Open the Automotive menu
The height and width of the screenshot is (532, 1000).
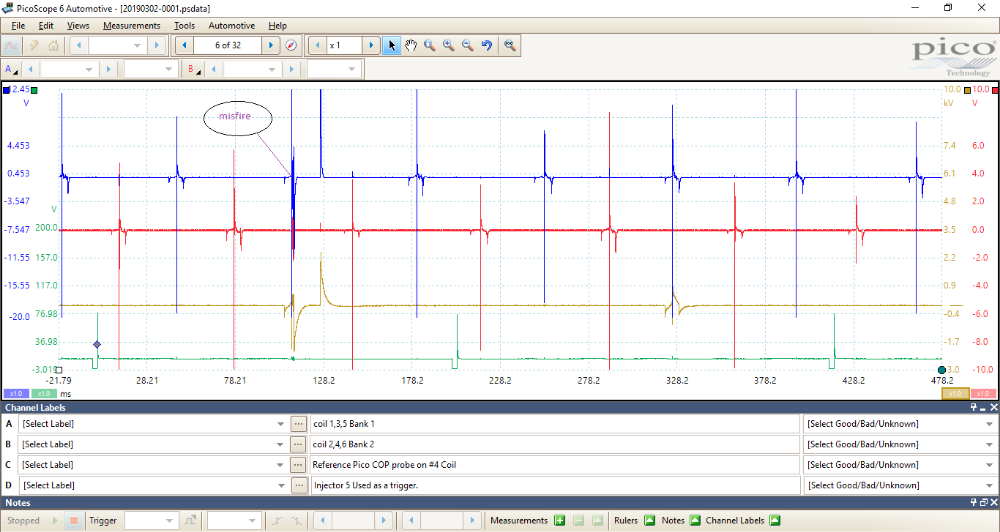[x=231, y=25]
